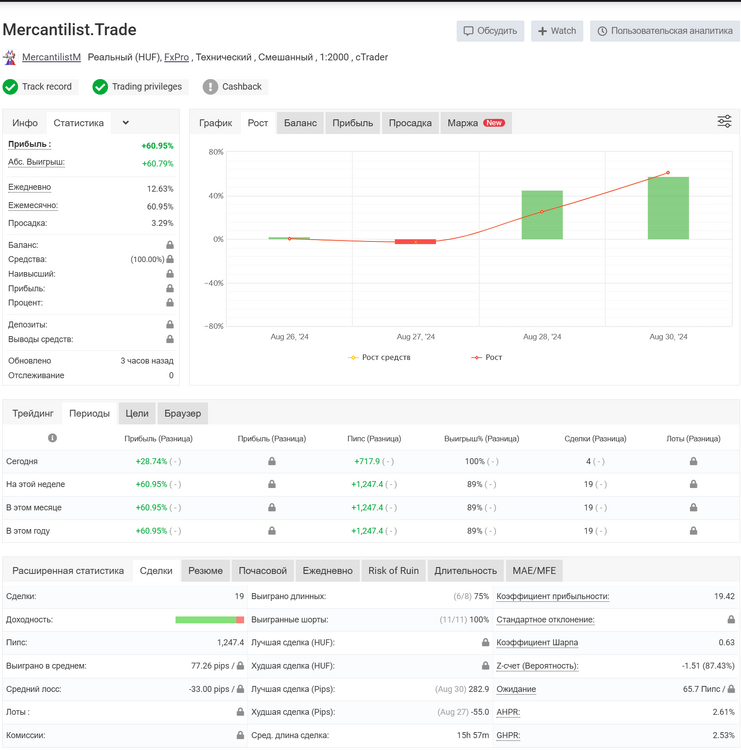Open the MercantilistM profile link
The width and height of the screenshot is (741, 750).
(x=51, y=57)
